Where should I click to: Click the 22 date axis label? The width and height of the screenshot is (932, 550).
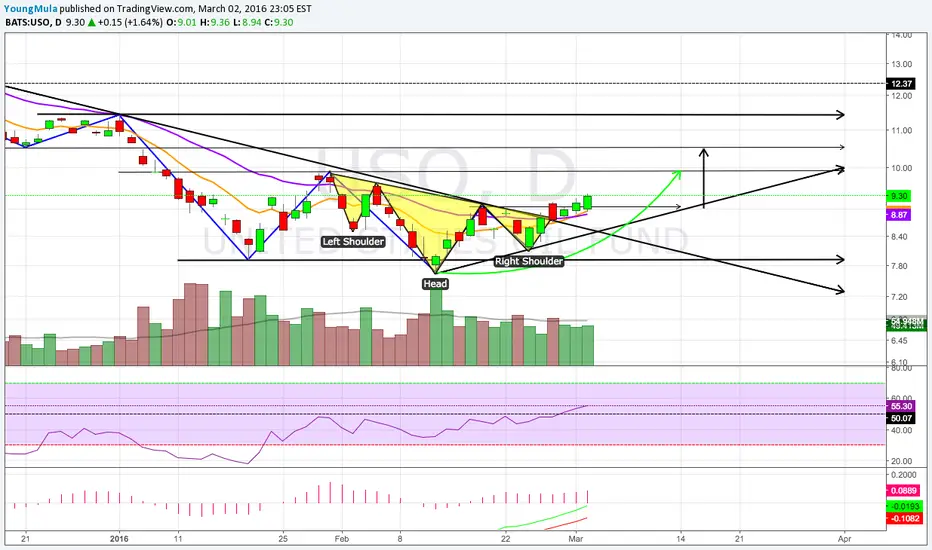[x=505, y=539]
